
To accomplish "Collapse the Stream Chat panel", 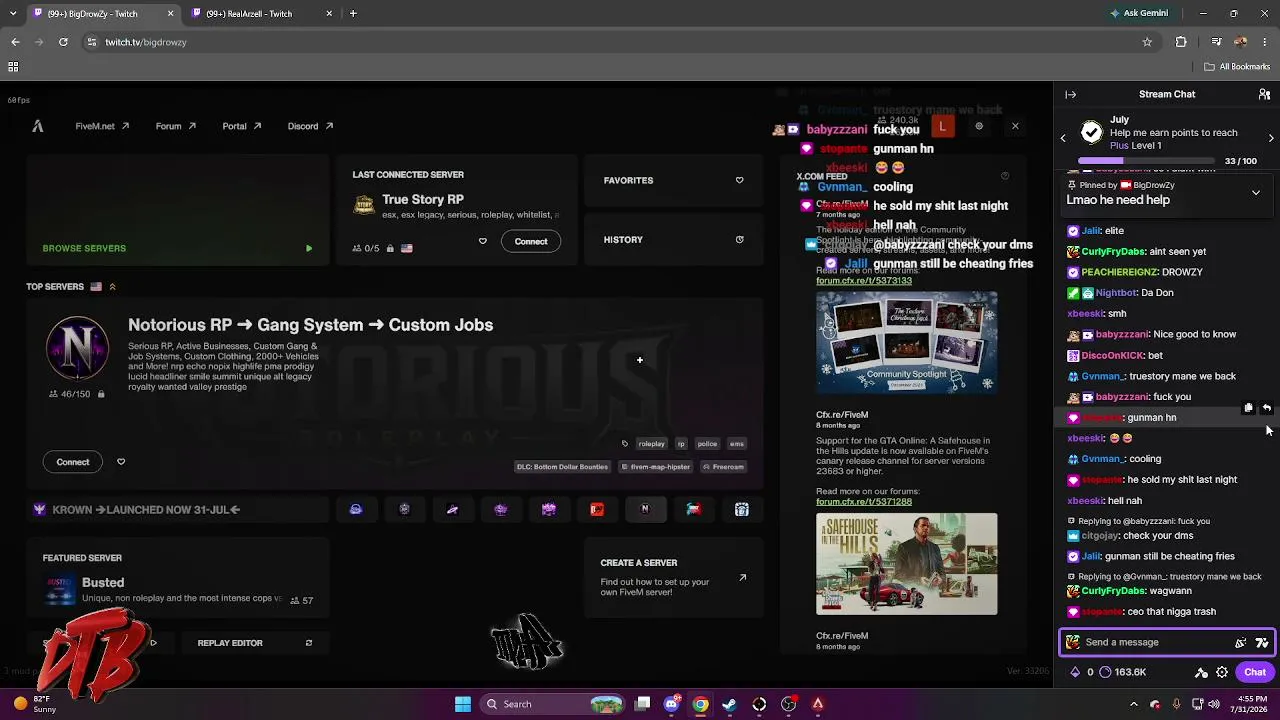I will click(x=1070, y=94).
